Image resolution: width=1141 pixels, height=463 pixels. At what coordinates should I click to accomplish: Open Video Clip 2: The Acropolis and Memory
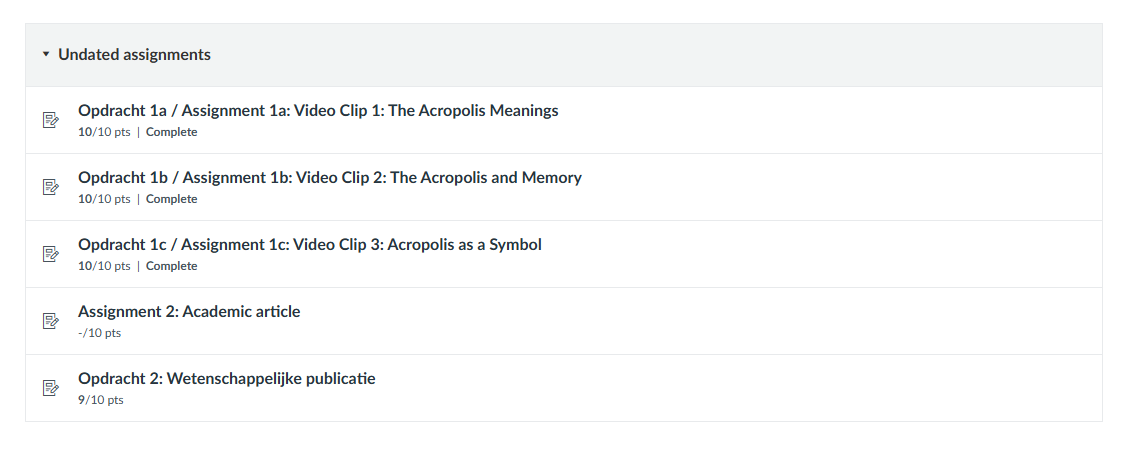[329, 178]
